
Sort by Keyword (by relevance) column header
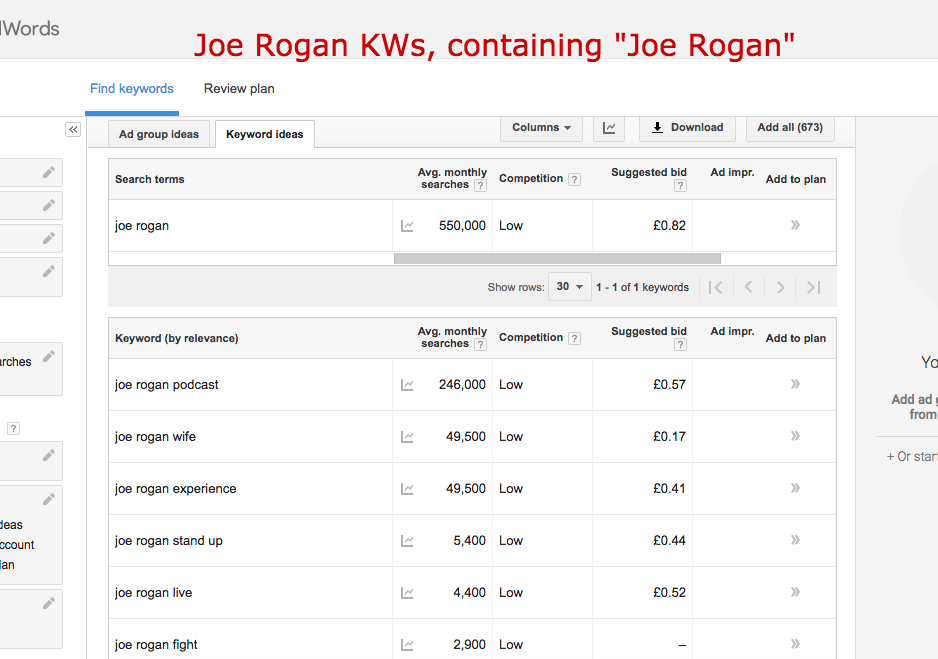[x=177, y=339]
